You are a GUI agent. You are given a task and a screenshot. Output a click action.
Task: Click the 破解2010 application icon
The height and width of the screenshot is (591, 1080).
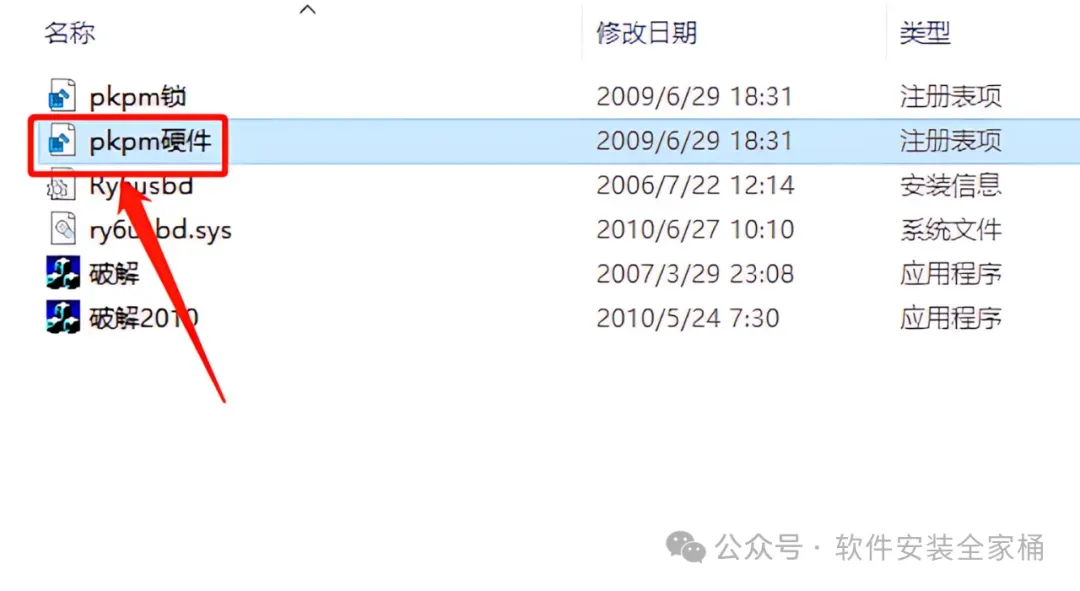(x=63, y=317)
